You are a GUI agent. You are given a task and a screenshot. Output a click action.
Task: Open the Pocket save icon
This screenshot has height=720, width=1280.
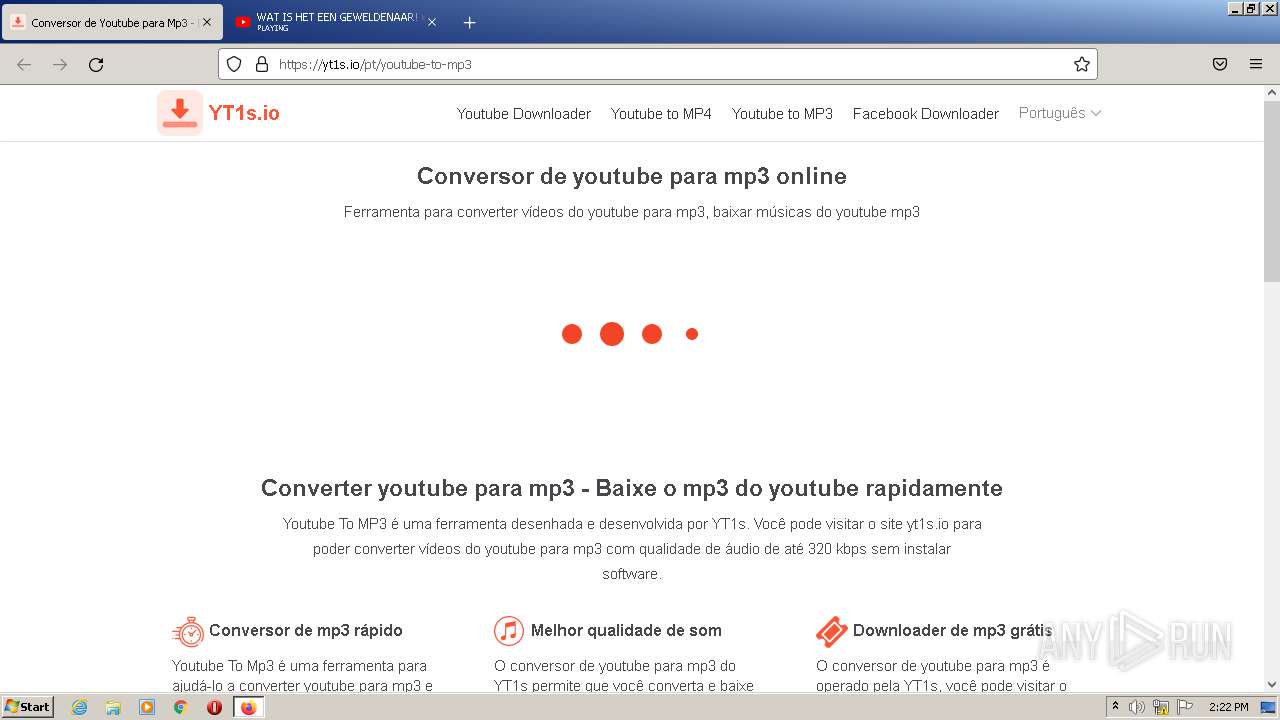pos(1220,64)
